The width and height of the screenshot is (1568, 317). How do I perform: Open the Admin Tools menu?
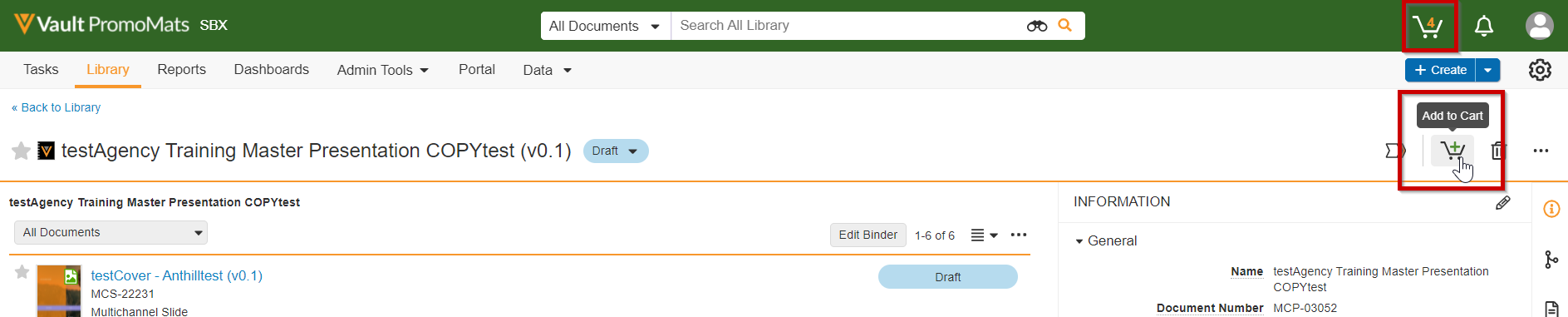tap(383, 70)
